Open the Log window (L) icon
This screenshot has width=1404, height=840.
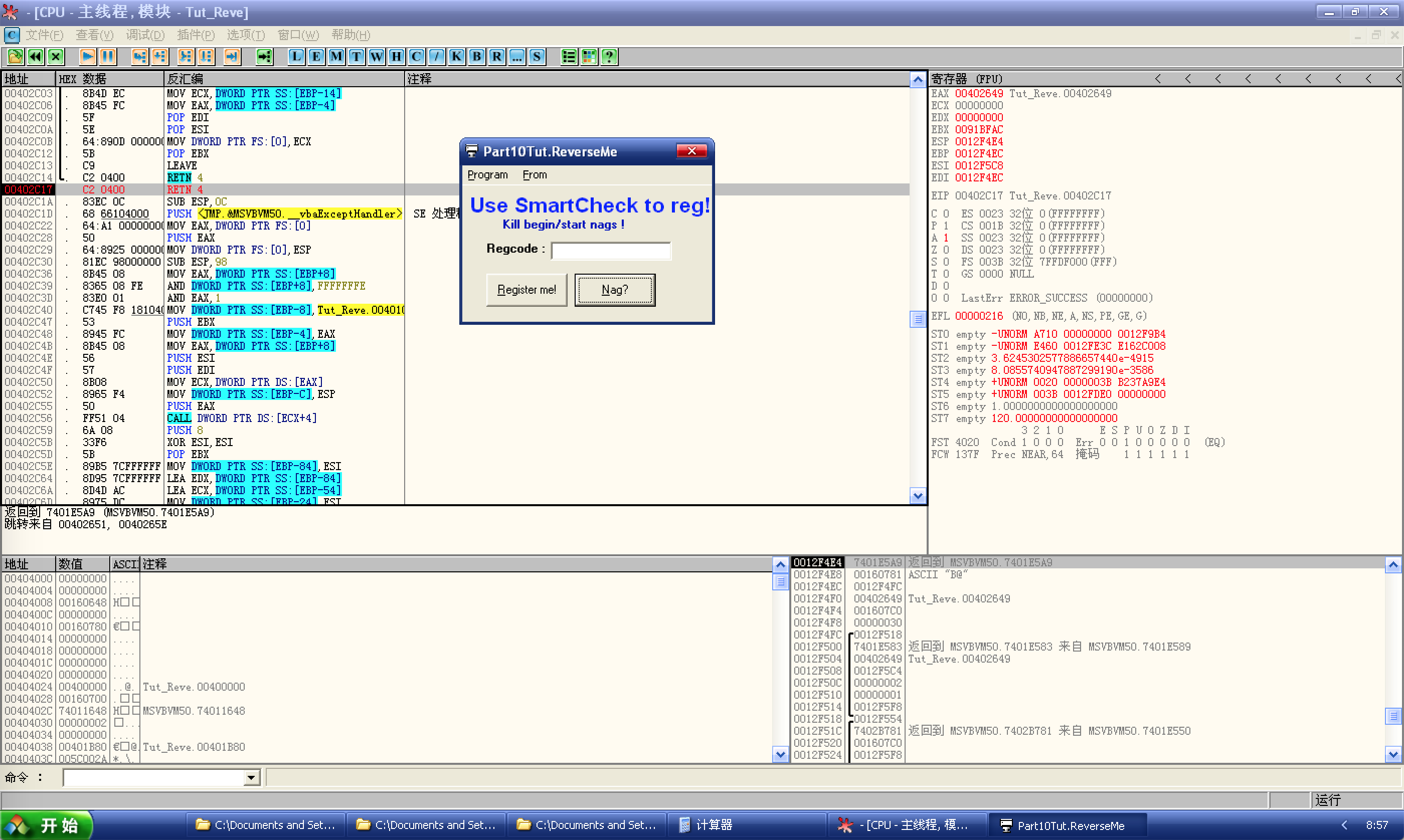click(296, 57)
